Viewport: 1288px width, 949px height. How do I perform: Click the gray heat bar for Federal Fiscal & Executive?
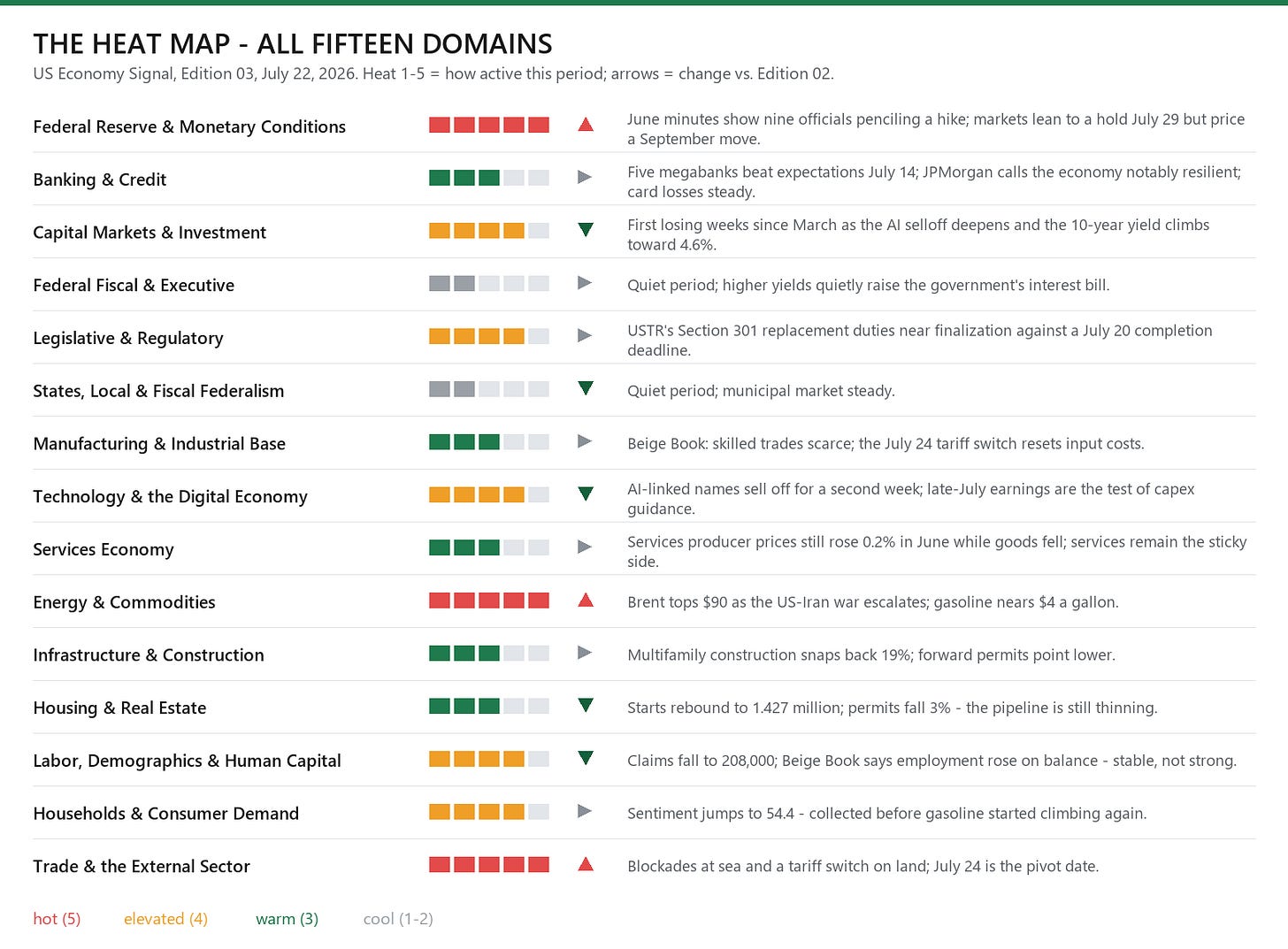489,284
